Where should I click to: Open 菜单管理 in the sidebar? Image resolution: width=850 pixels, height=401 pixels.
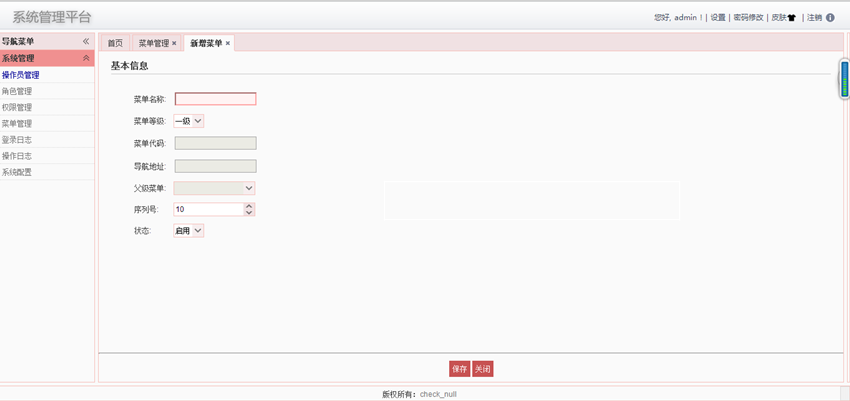[x=47, y=124]
